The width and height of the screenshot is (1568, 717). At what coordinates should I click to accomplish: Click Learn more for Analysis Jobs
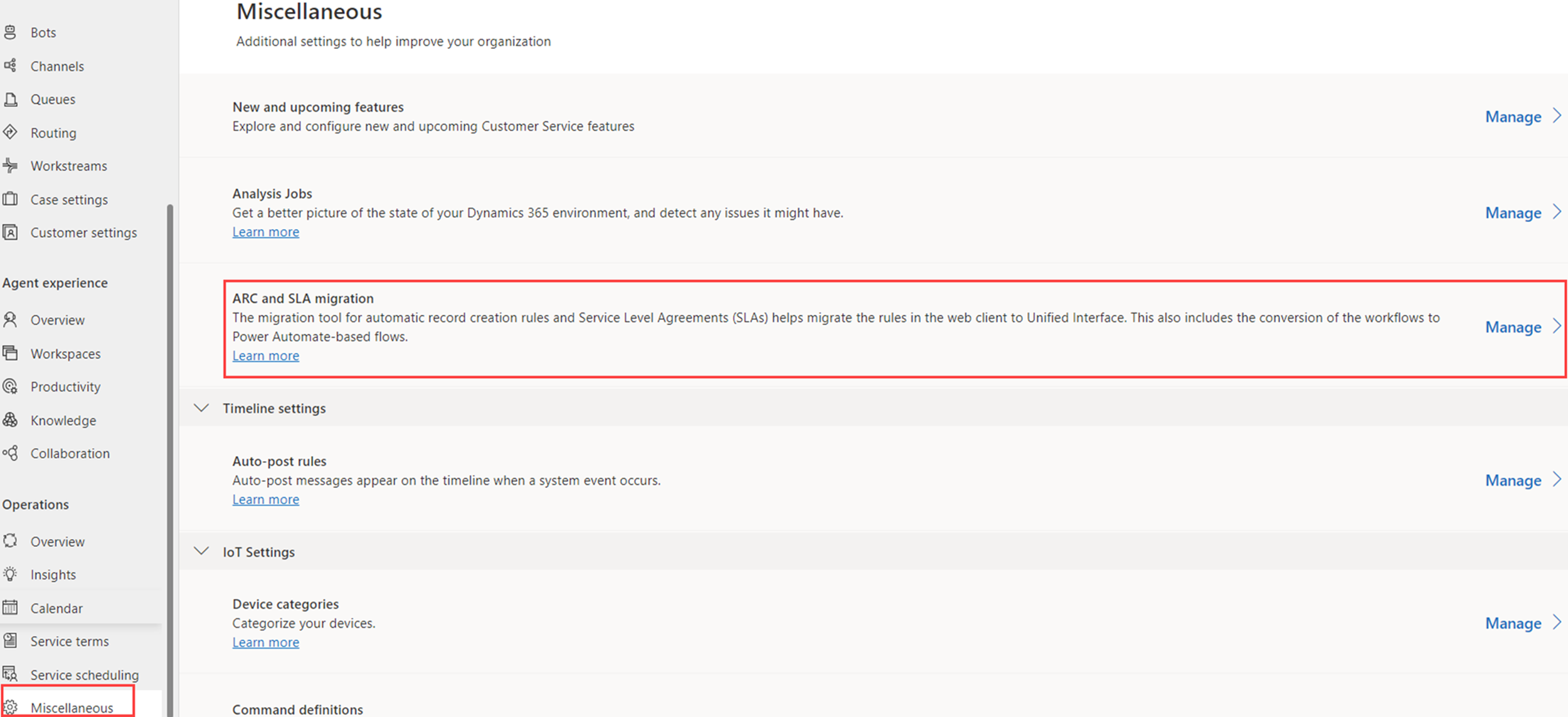point(265,231)
